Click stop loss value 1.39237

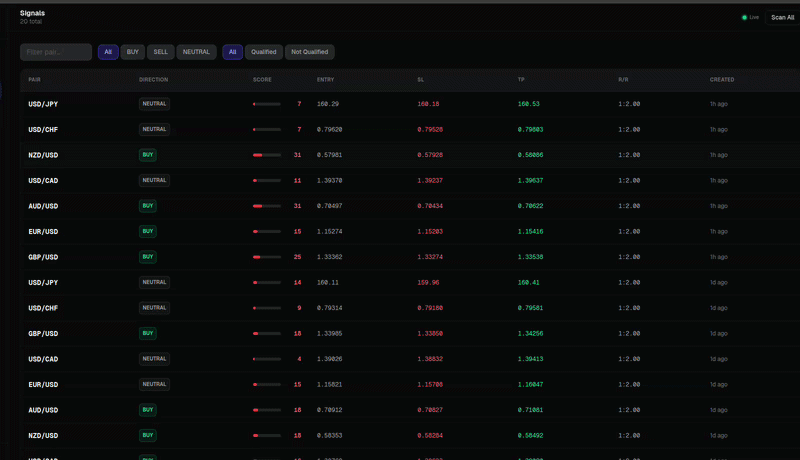tap(430, 181)
